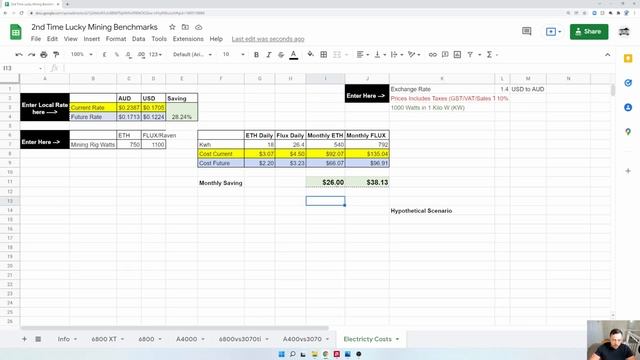Open the fill color picker
The height and width of the screenshot is (360, 640).
click(x=311, y=54)
